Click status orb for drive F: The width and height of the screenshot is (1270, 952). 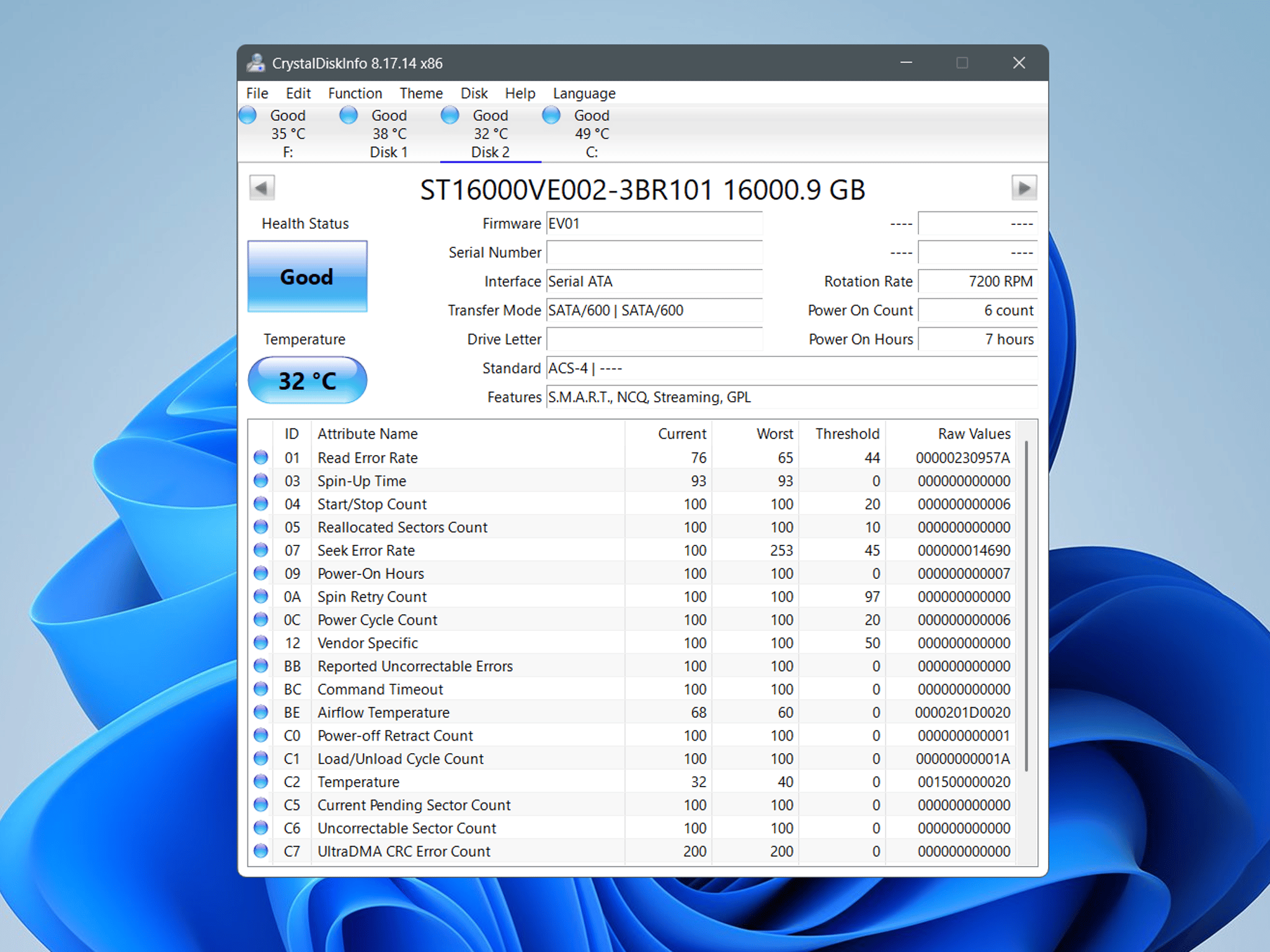pyautogui.click(x=248, y=115)
